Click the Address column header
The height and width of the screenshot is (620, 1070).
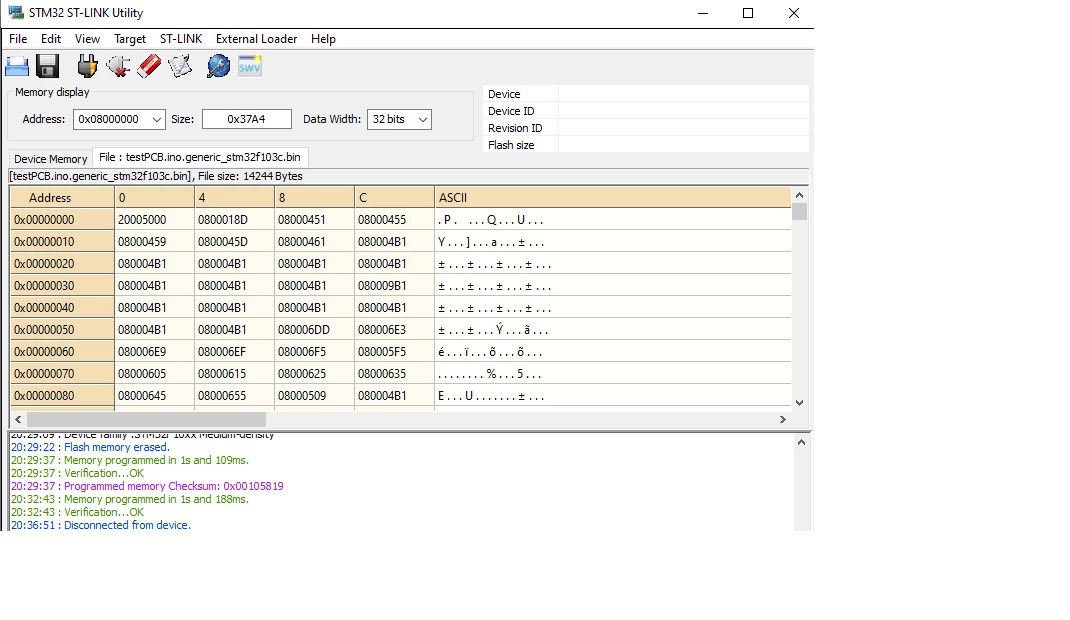[x=62, y=198]
